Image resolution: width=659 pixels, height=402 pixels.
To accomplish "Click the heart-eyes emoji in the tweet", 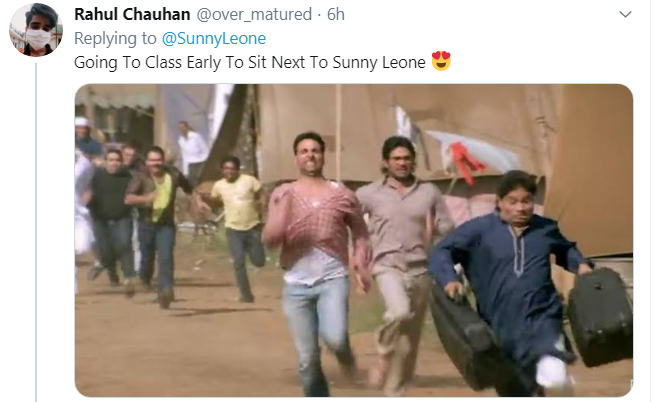I will (441, 62).
